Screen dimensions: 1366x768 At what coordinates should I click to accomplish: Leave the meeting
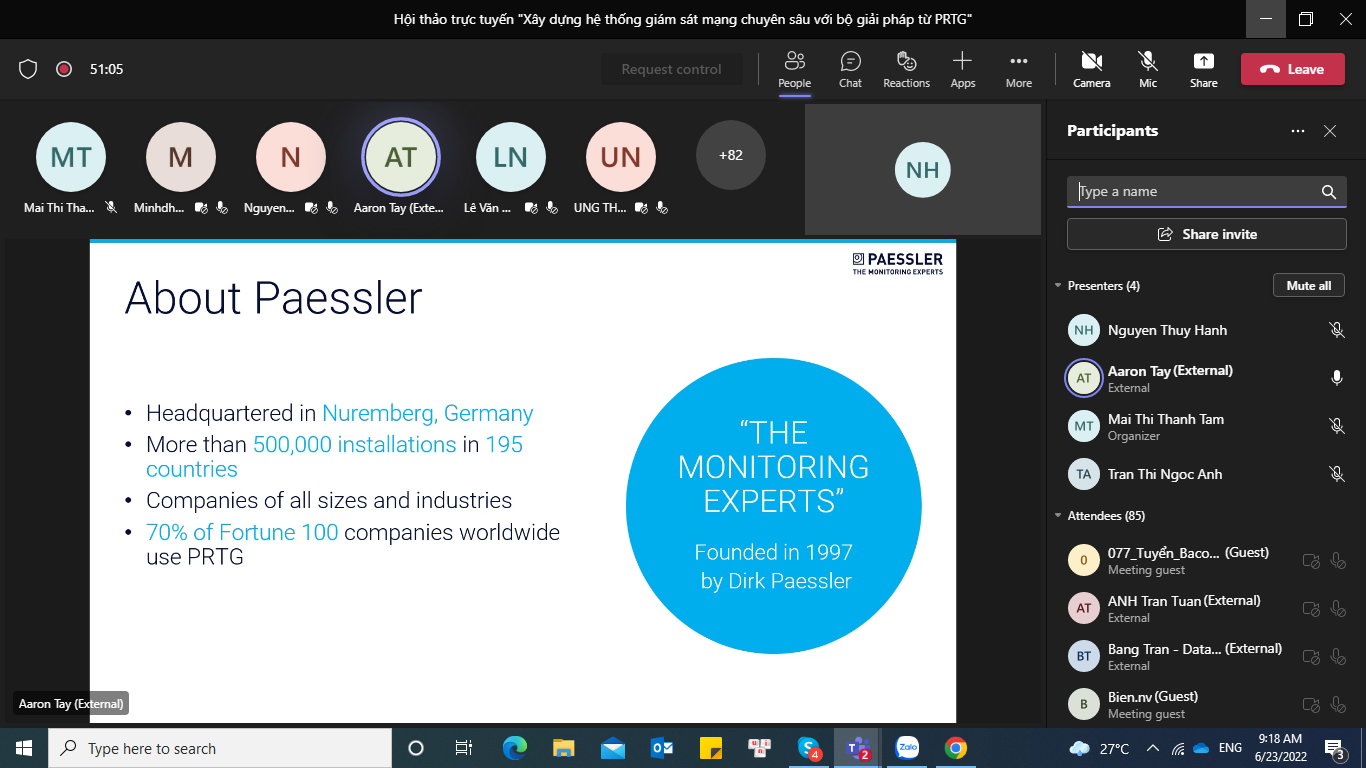(x=1292, y=69)
